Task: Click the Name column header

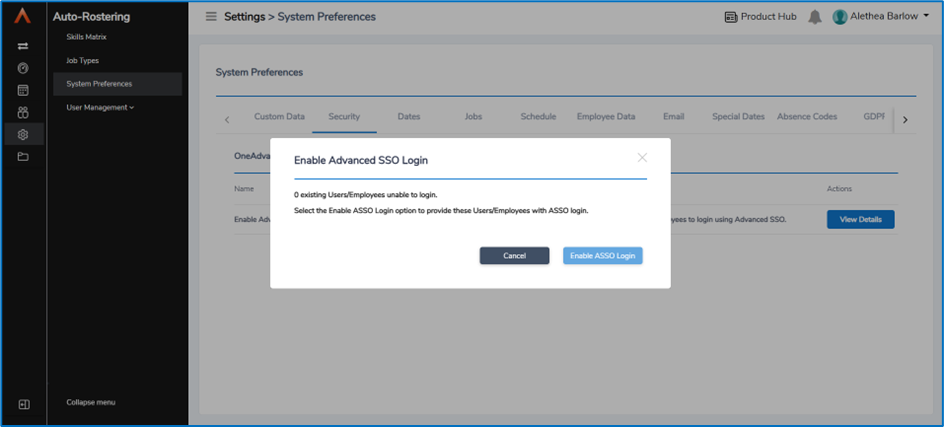Action: pyautogui.click(x=244, y=189)
